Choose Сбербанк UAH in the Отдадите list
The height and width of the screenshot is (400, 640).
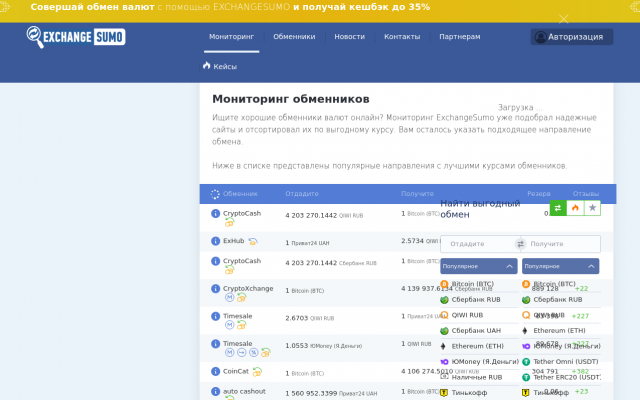point(476,331)
